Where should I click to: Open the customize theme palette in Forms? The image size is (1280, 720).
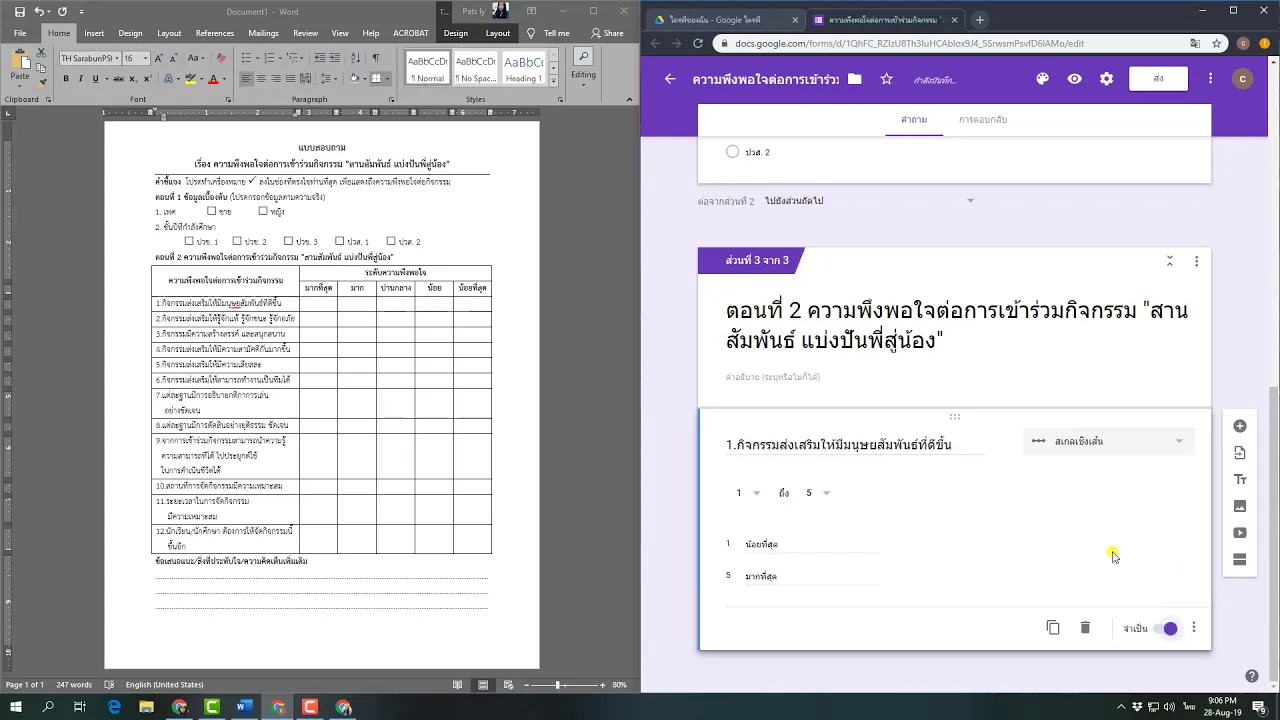click(x=1042, y=79)
